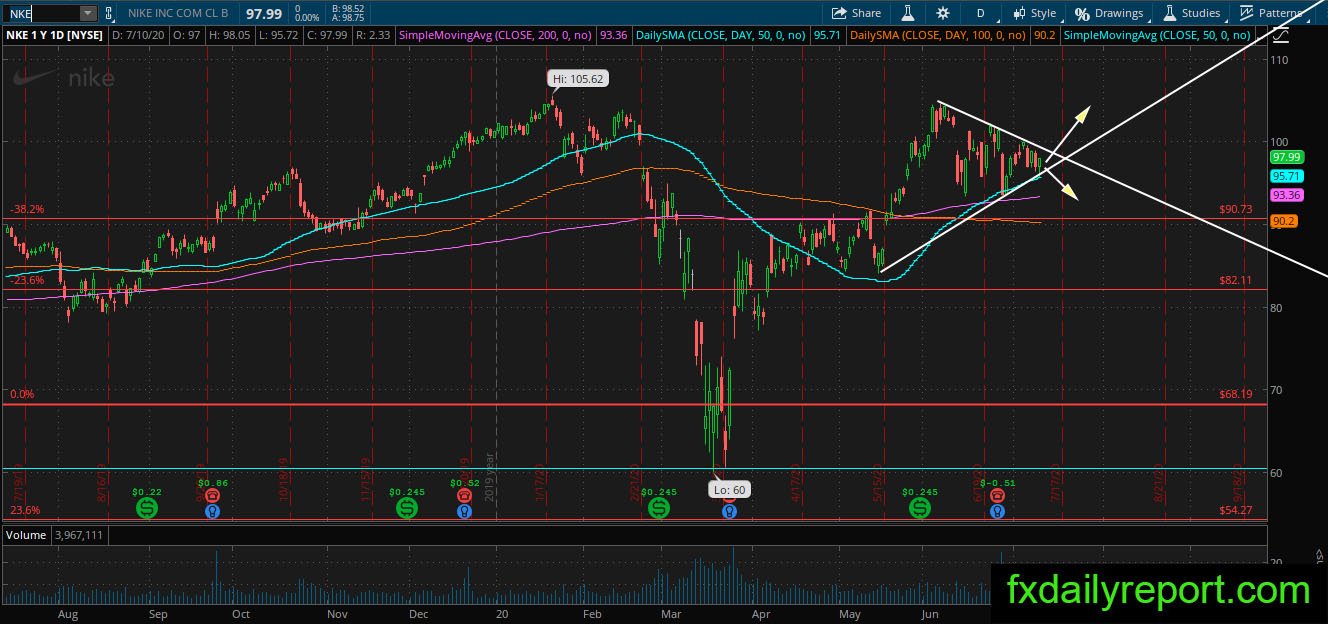Click the $82.11 Fibonacci level label

(x=1236, y=281)
